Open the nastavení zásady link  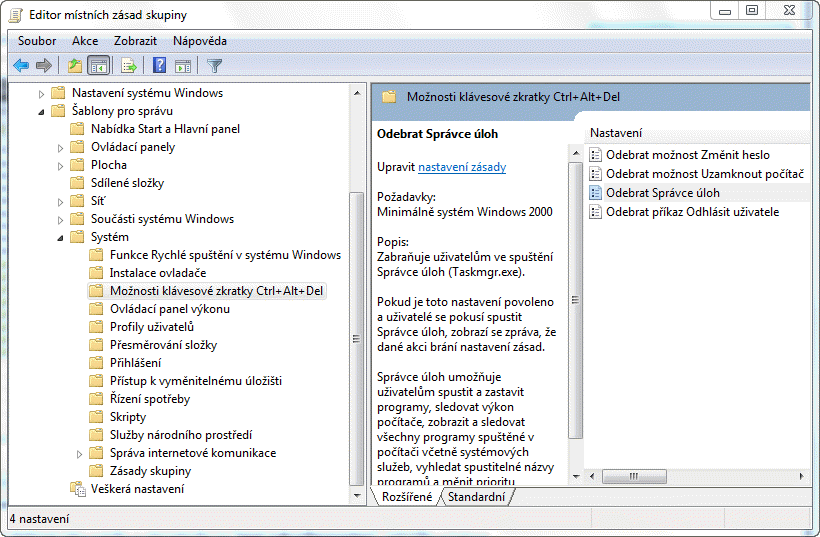[x=462, y=167]
